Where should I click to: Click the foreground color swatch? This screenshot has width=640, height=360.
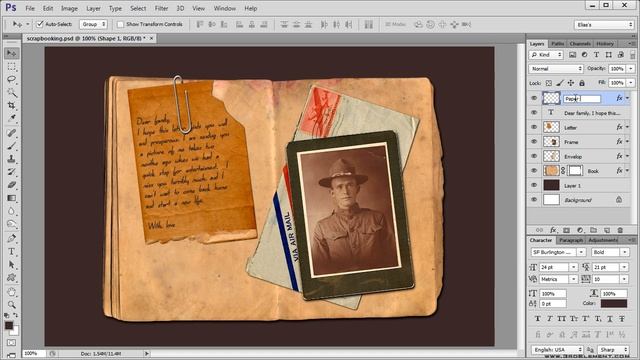tap(9, 325)
